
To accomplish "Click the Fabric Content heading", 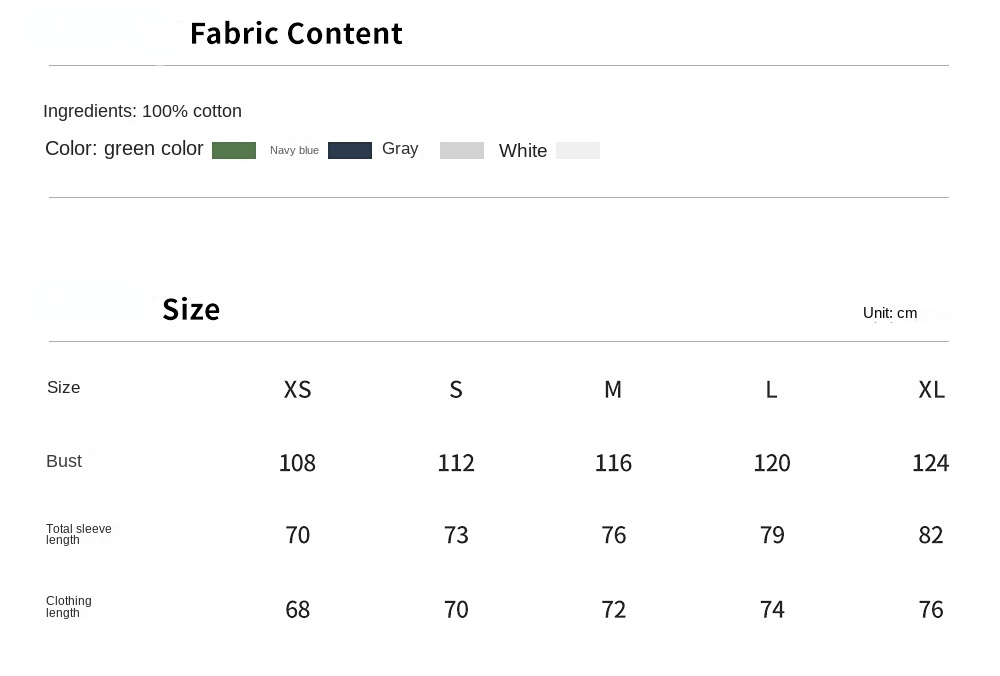I will click(x=296, y=34).
